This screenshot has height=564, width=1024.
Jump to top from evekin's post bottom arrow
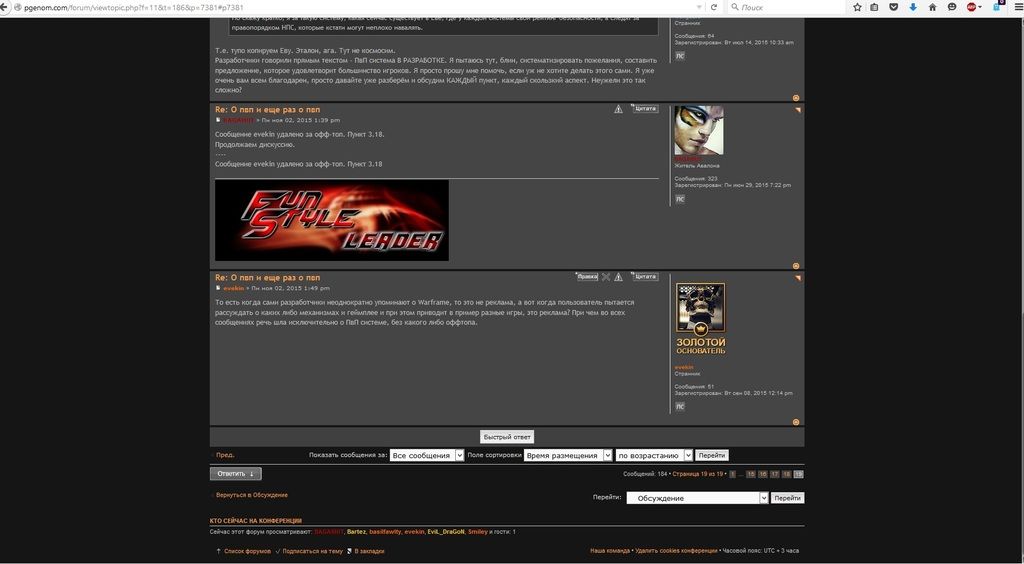795,422
